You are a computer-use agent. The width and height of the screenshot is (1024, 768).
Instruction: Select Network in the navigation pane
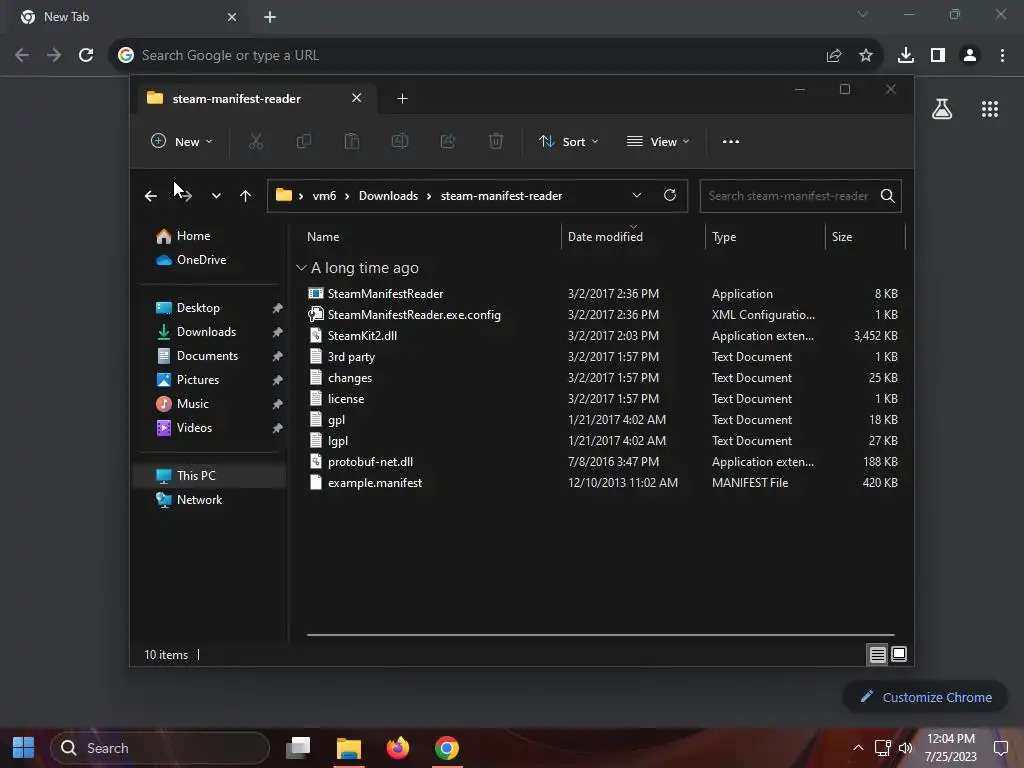point(199,500)
